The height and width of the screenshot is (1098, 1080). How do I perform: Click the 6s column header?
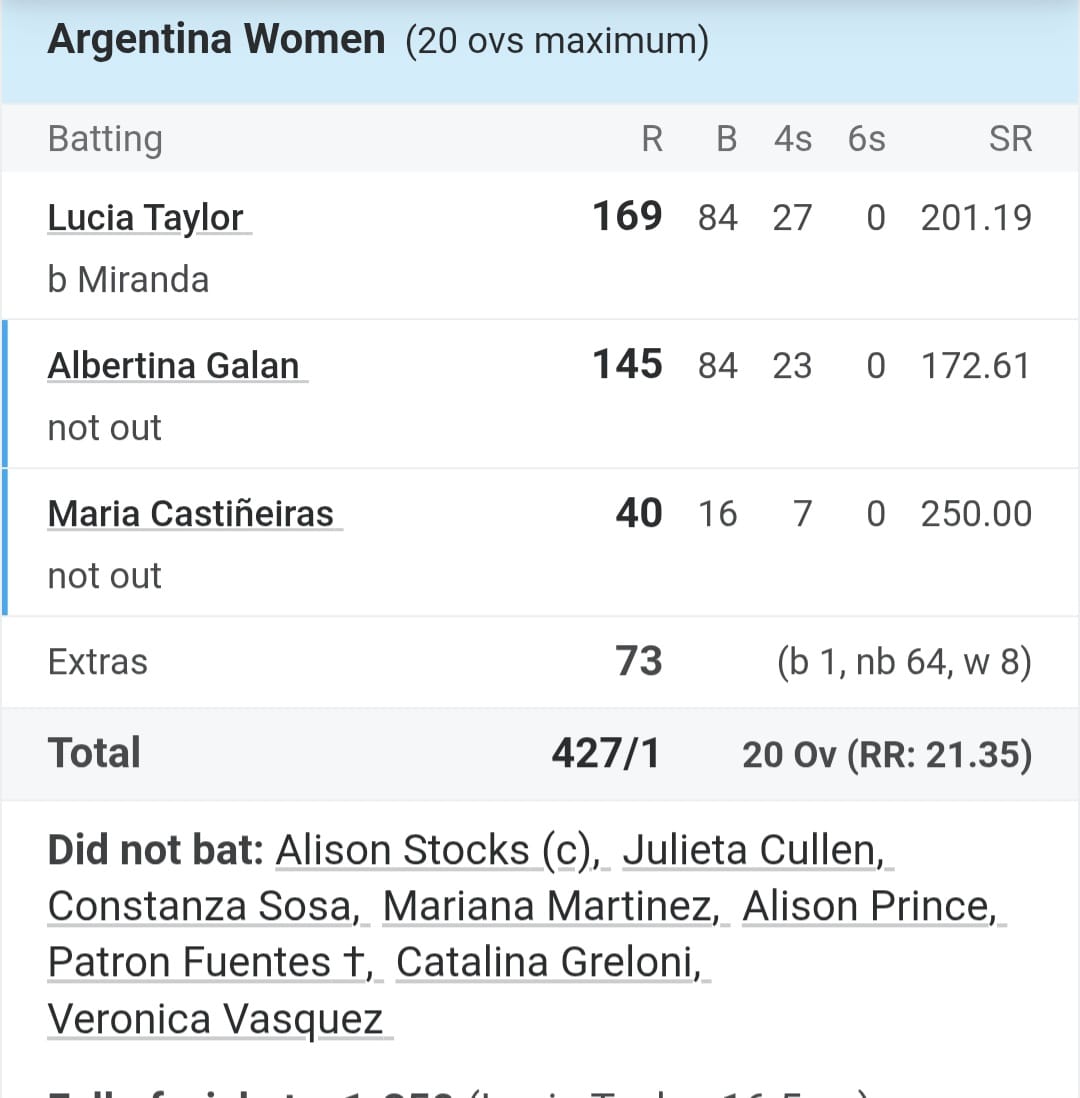[x=866, y=139]
